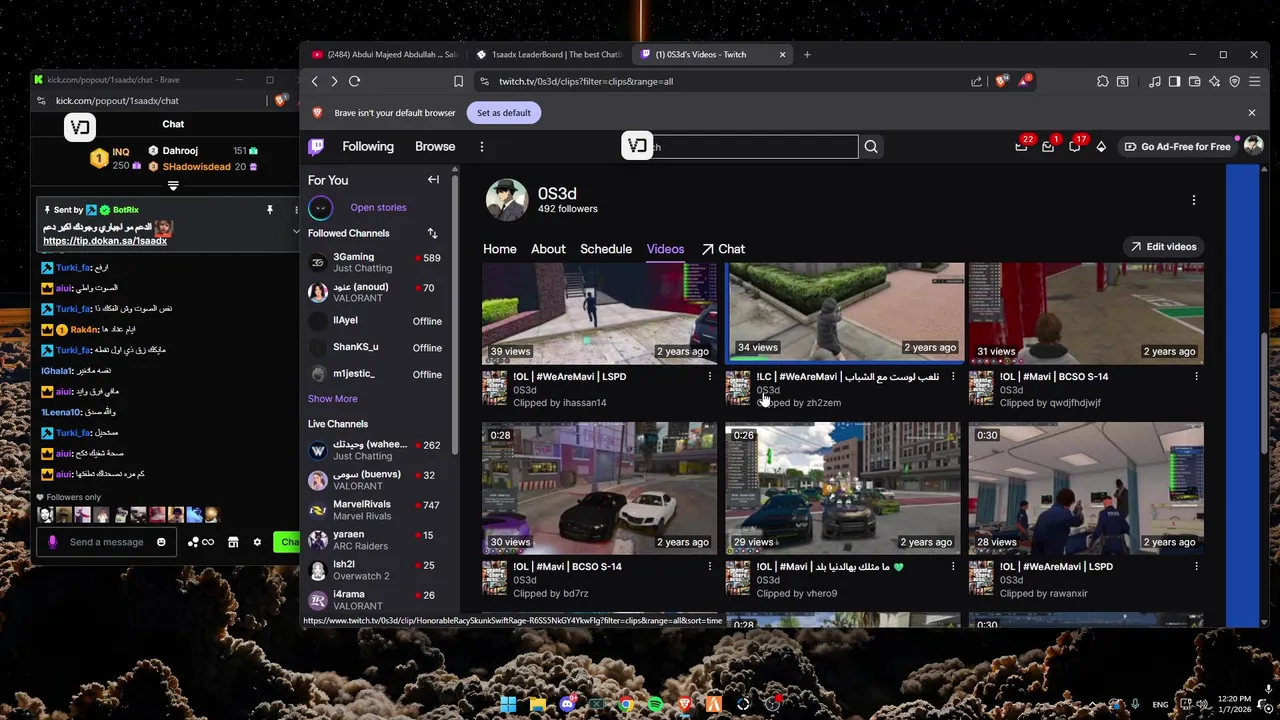1280x720 pixels.
Task: Open options for clip by vhero9
Action: coord(953,567)
